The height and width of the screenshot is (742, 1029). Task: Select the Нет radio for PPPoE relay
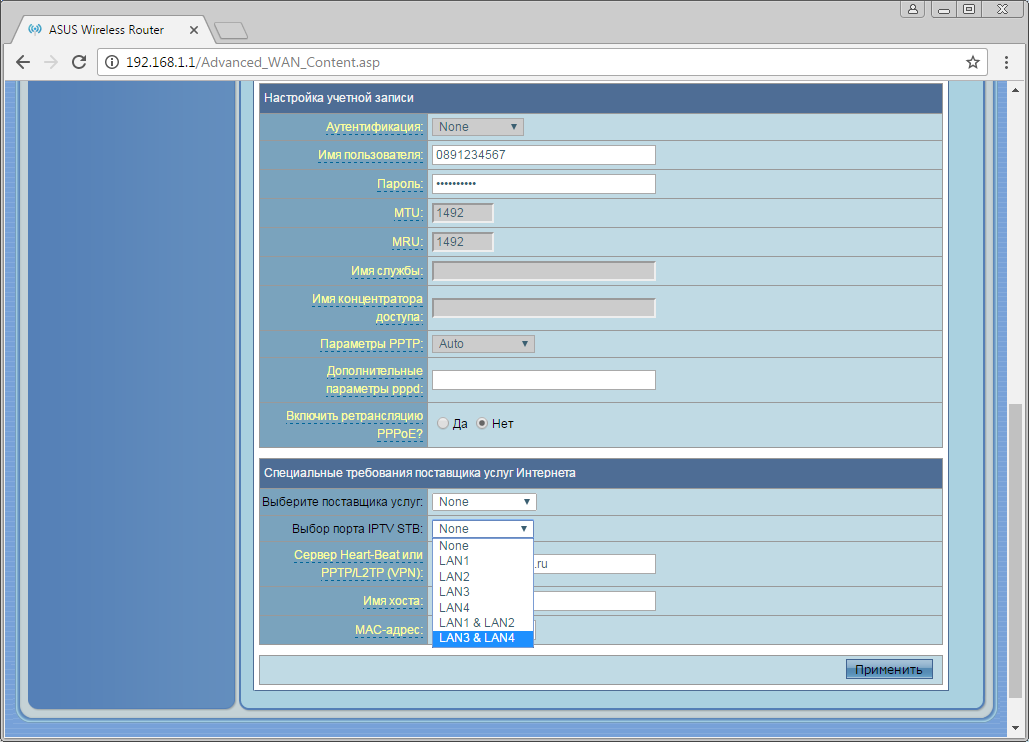click(482, 424)
